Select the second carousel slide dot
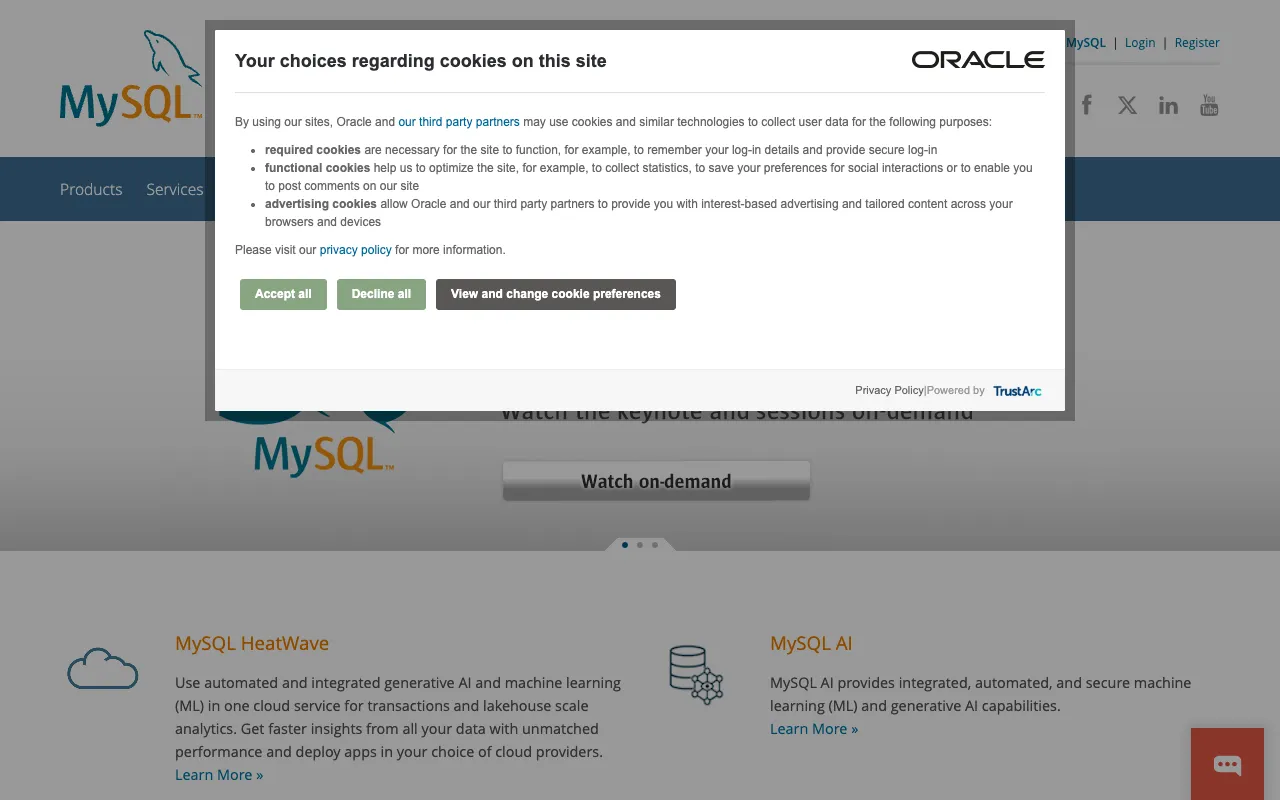1280x800 pixels. (640, 545)
